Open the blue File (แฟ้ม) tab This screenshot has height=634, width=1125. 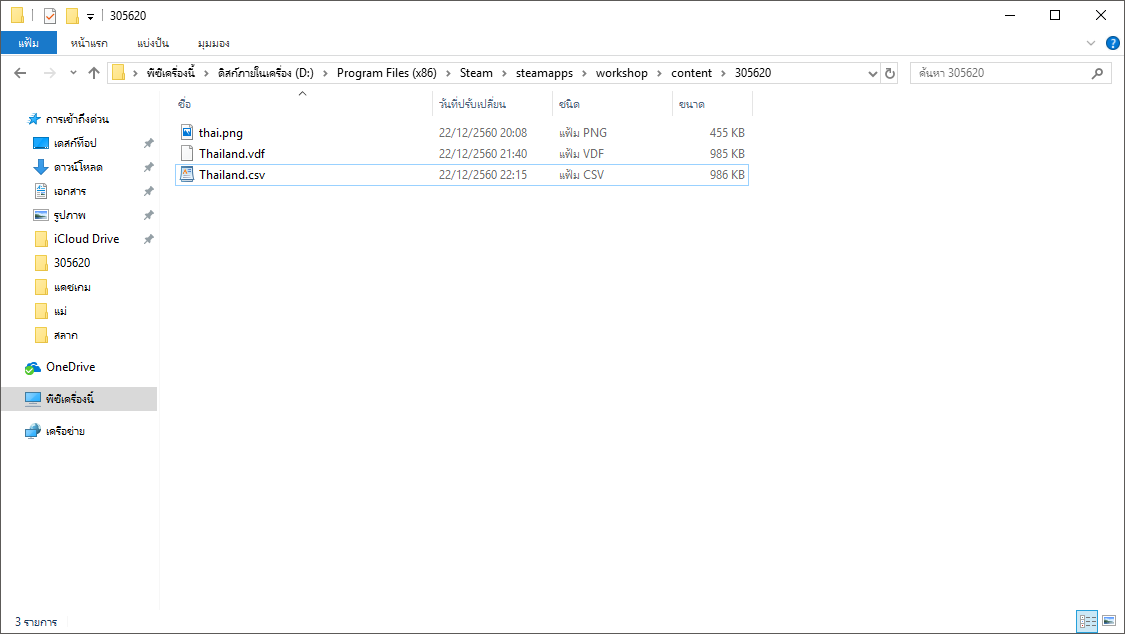[29, 43]
